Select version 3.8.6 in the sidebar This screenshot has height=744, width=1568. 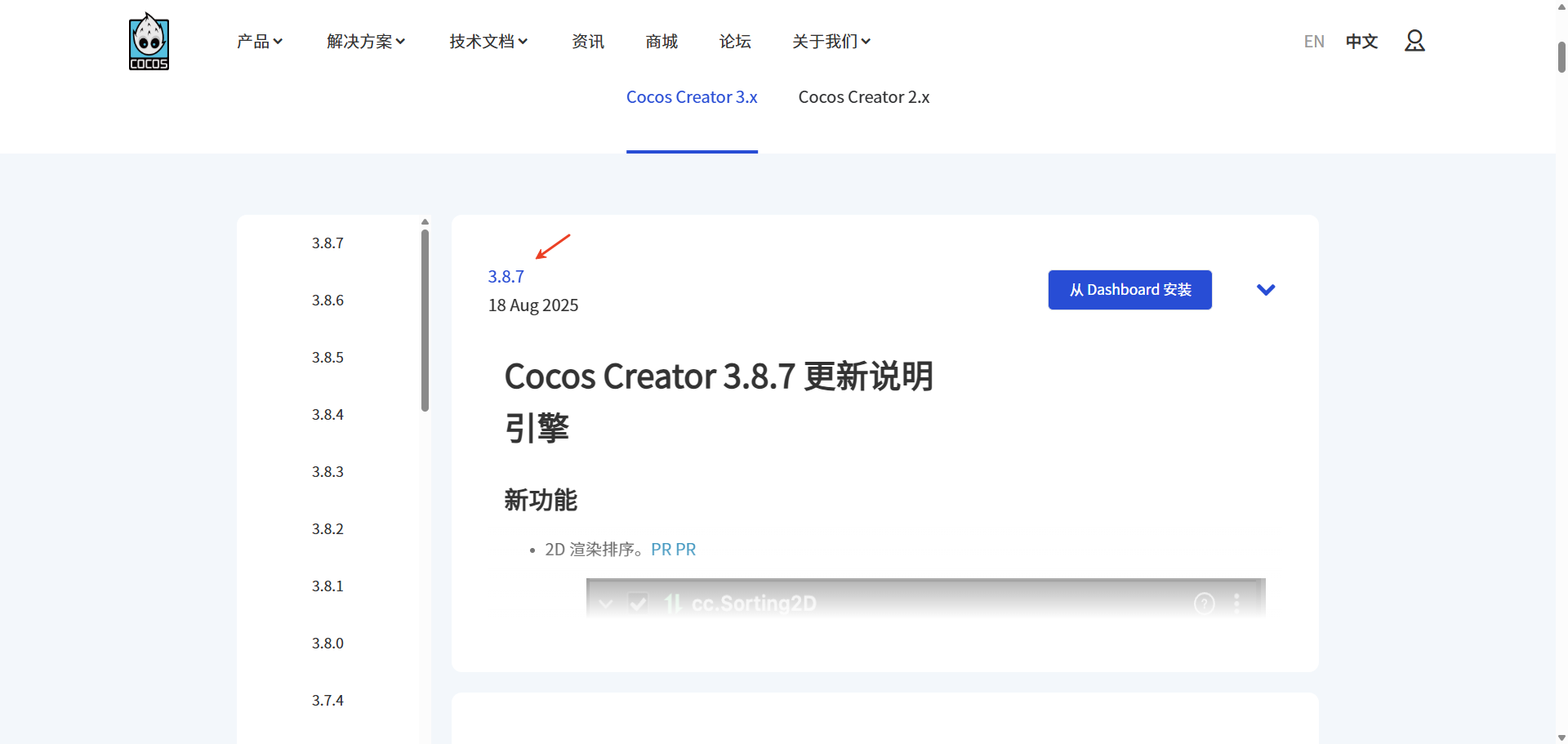(327, 301)
